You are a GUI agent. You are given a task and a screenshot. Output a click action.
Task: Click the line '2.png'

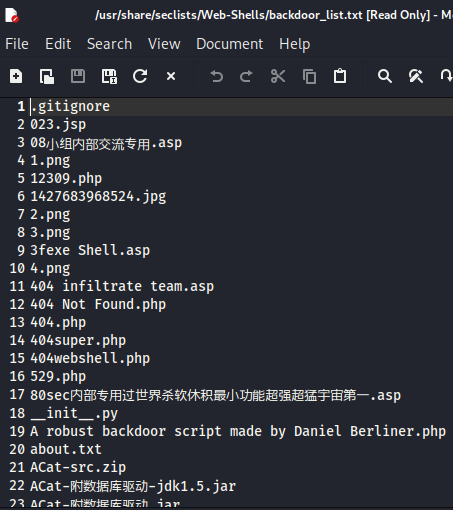click(x=50, y=215)
